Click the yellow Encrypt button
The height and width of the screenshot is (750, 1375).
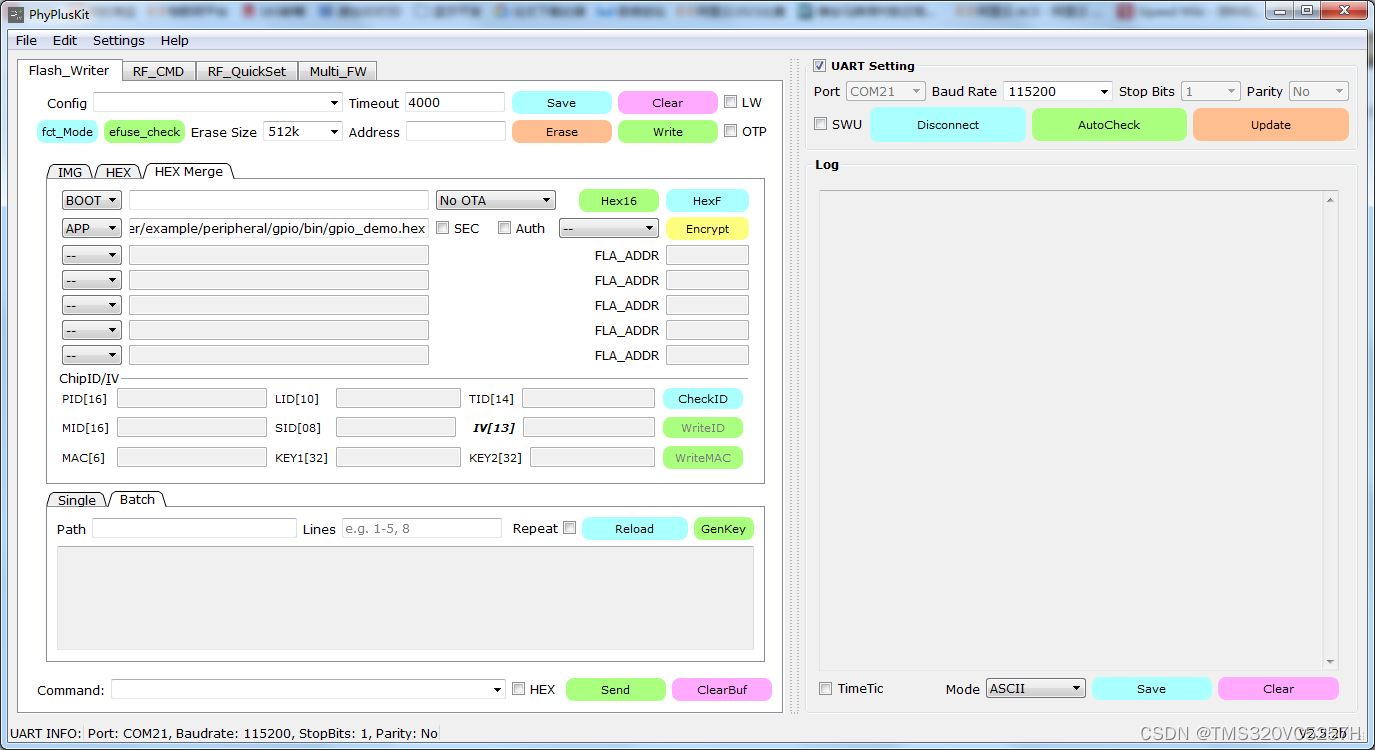coord(707,228)
